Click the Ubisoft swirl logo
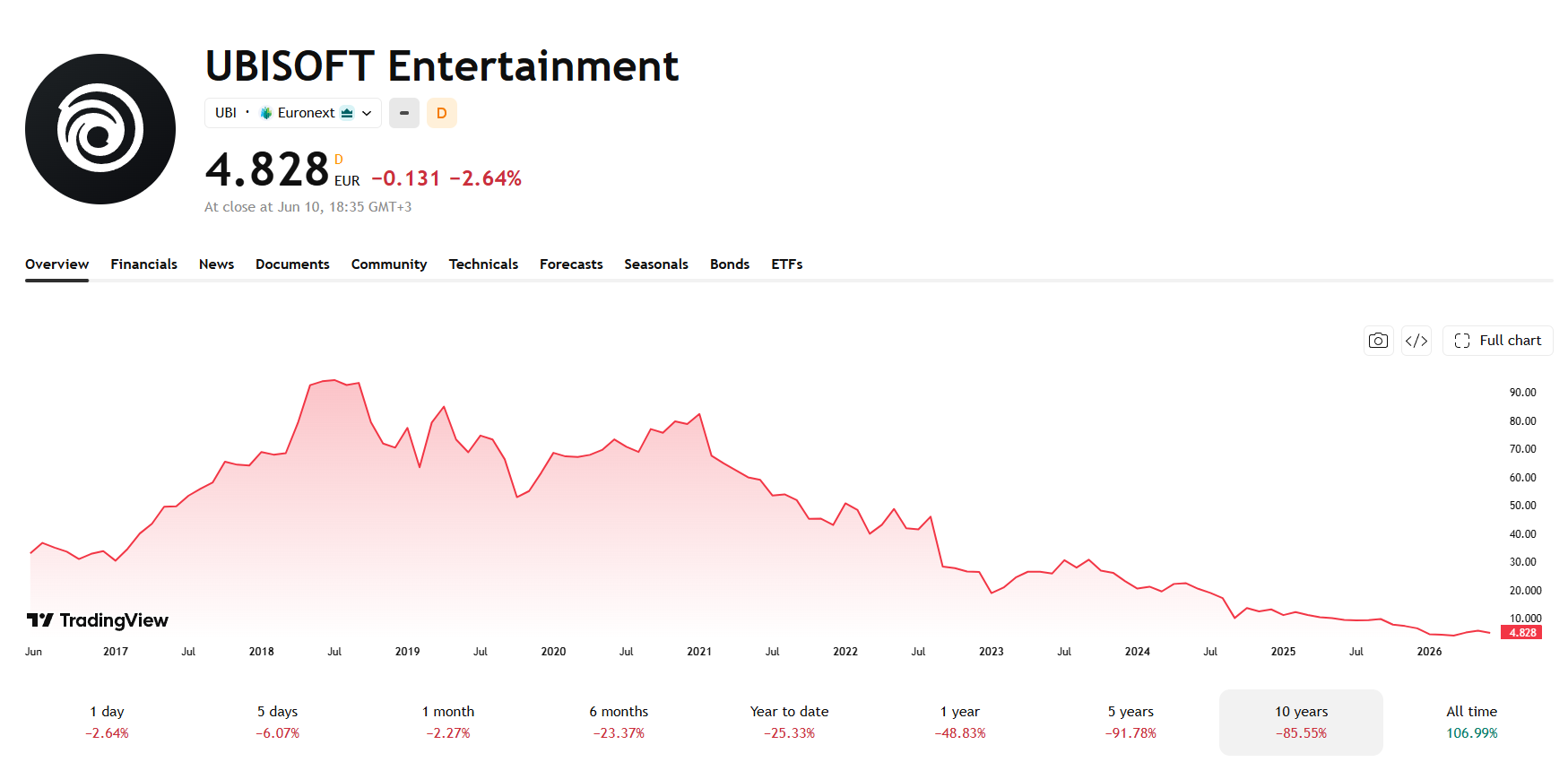Screen dimensions: 1568x762 tap(100, 129)
